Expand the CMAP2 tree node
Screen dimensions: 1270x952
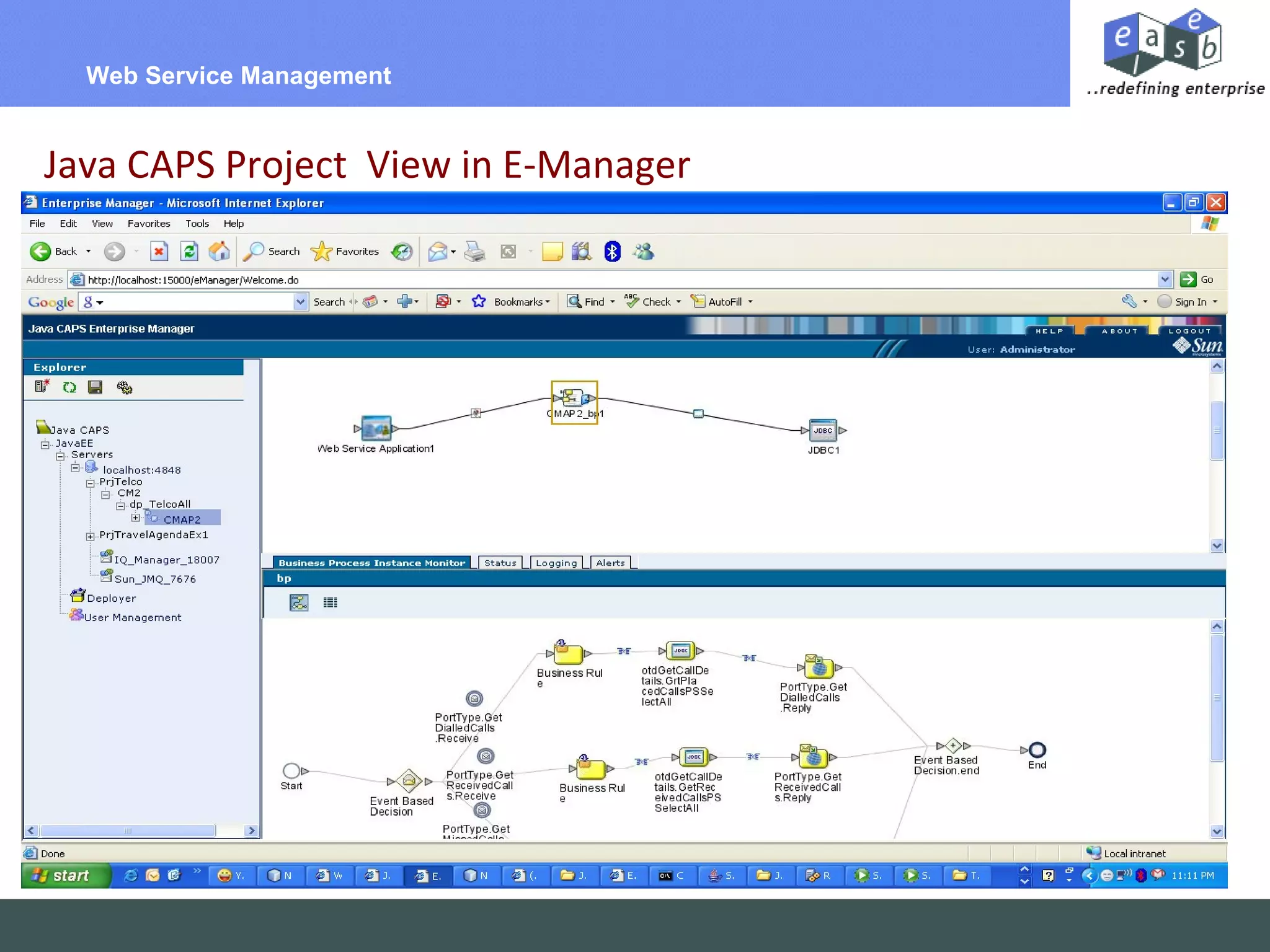pyautogui.click(x=136, y=518)
